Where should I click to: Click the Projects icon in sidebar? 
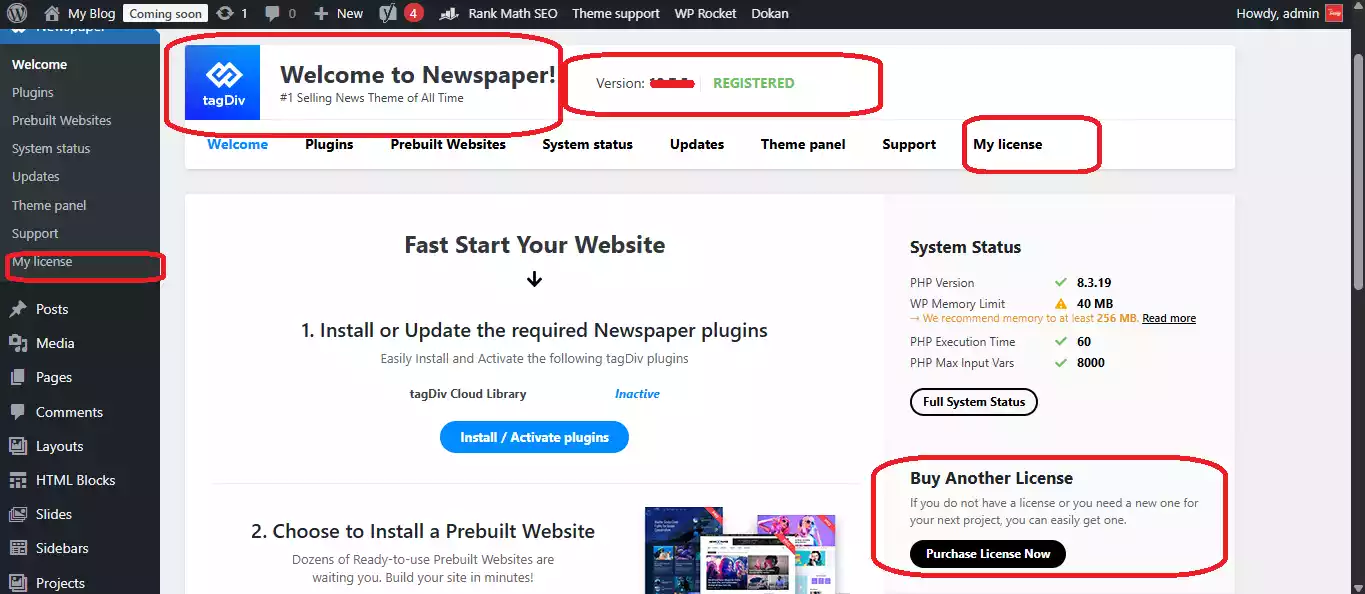point(18,582)
